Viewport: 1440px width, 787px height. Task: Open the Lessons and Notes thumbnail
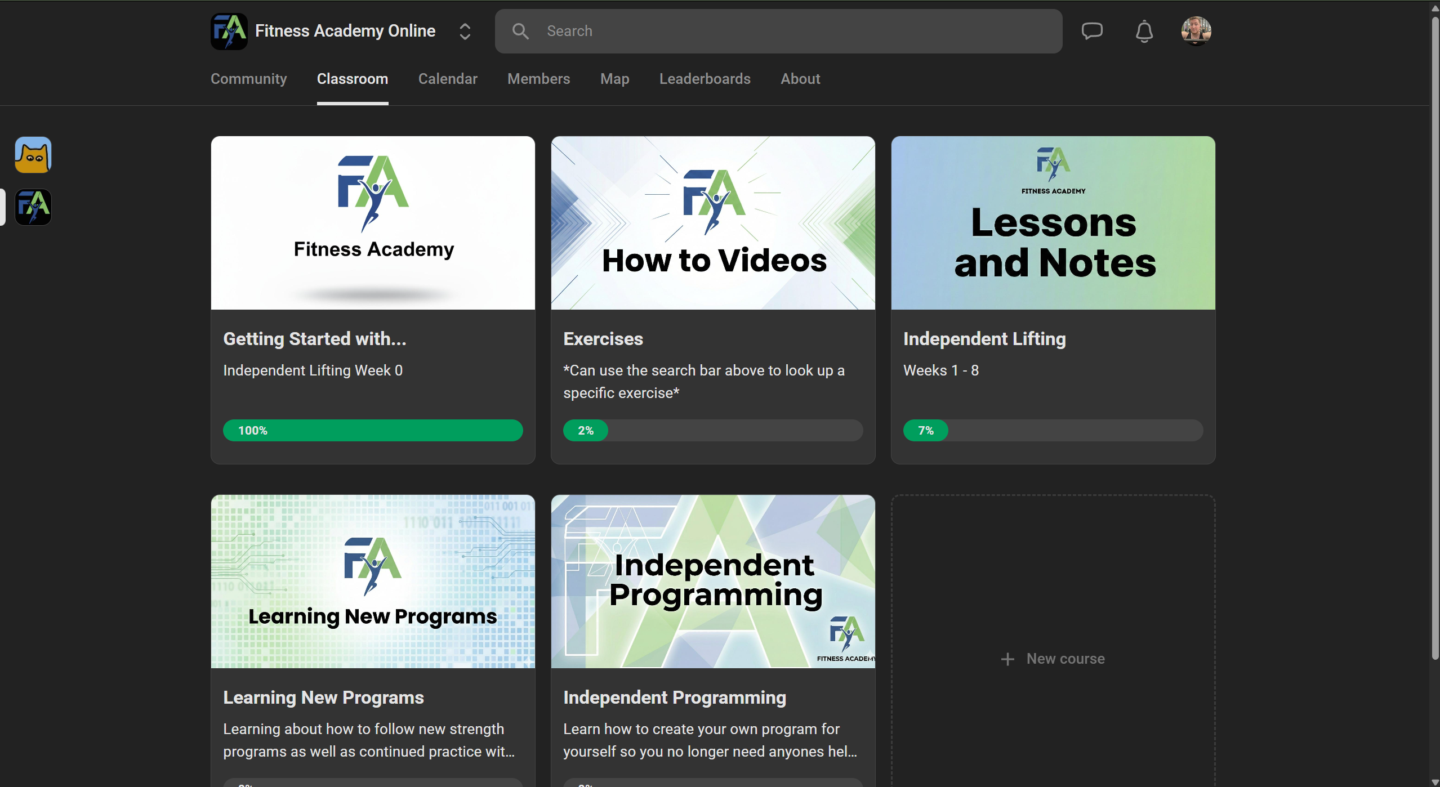point(1053,223)
